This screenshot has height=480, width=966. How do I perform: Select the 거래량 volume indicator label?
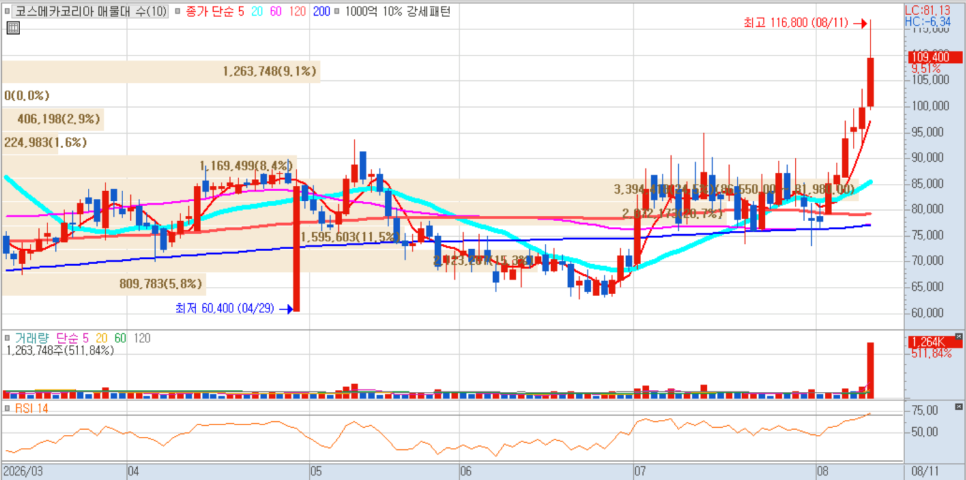(x=32, y=338)
